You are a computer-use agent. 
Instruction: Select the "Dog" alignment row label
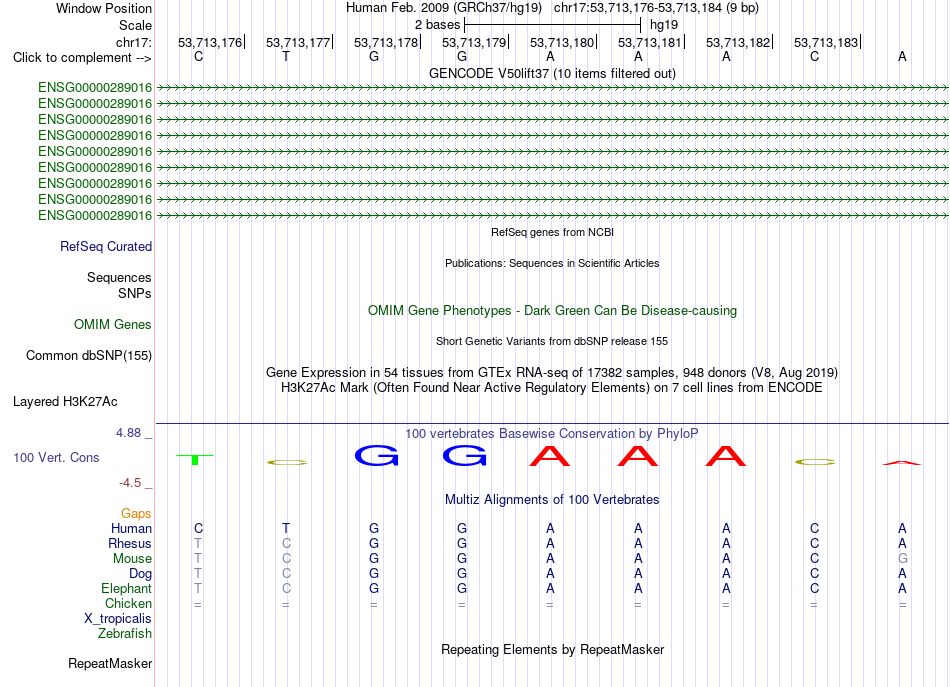pos(141,573)
